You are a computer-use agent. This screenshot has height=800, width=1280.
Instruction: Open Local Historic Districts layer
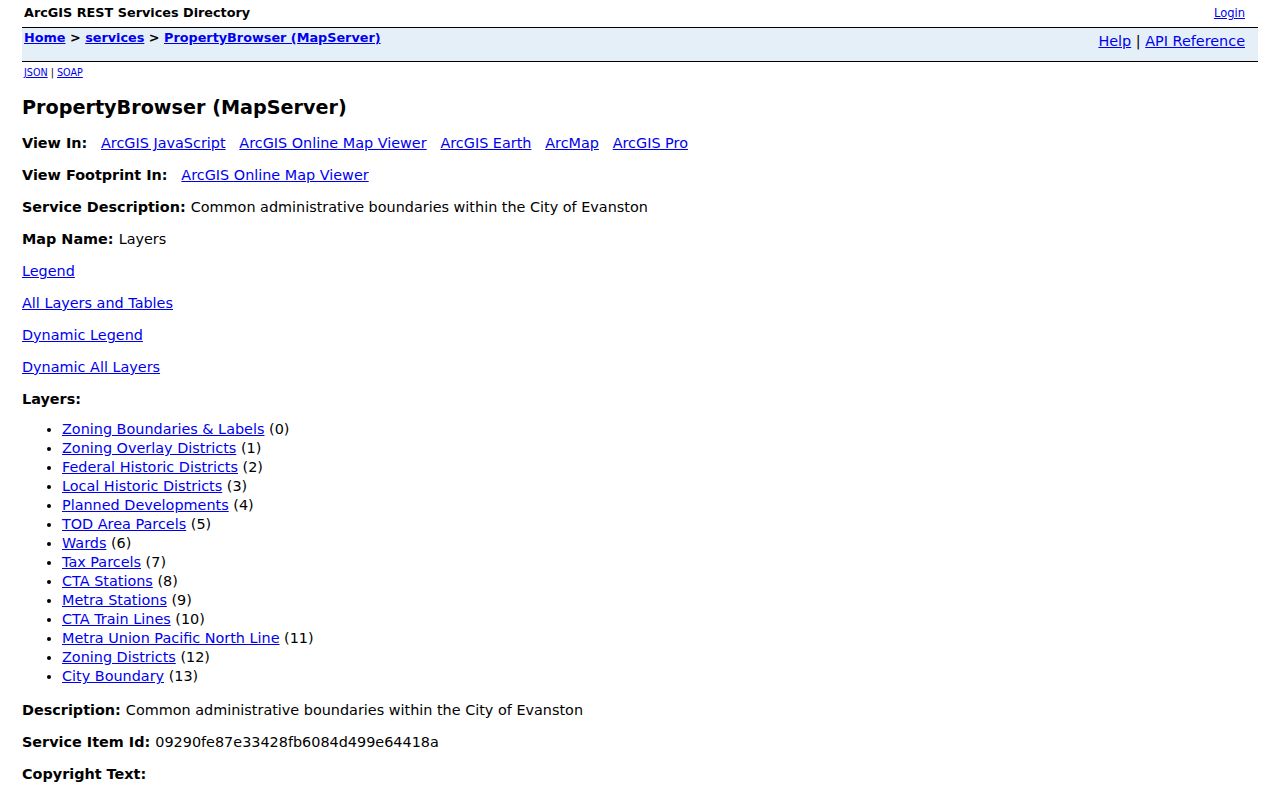coord(142,486)
